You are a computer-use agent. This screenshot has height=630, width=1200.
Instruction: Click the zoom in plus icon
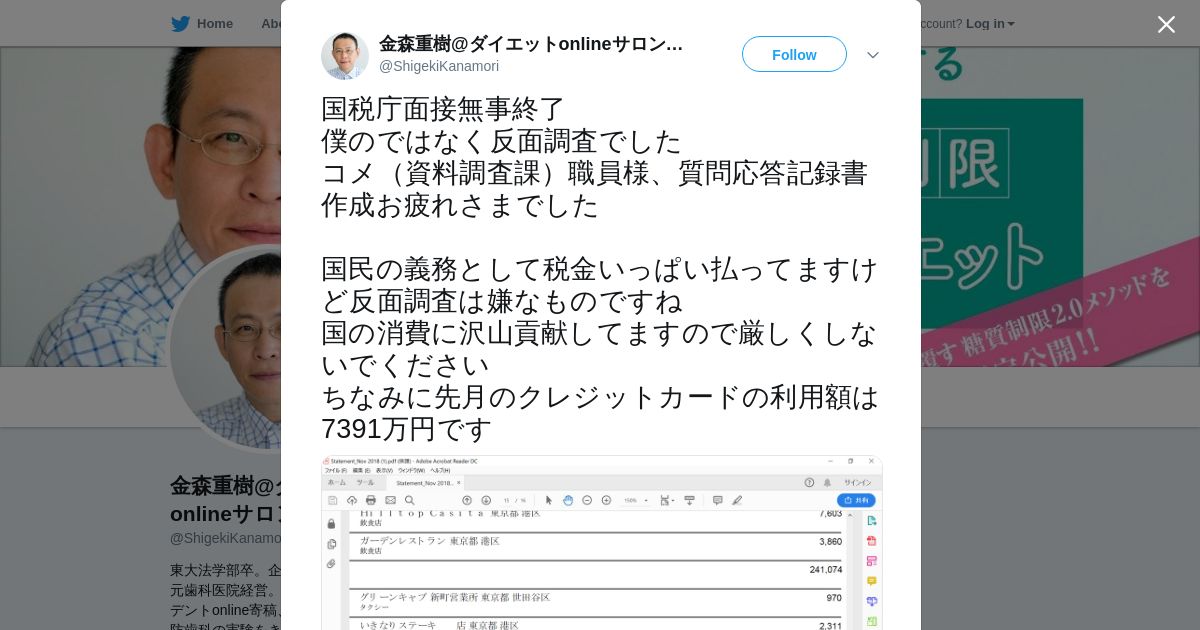(x=607, y=500)
